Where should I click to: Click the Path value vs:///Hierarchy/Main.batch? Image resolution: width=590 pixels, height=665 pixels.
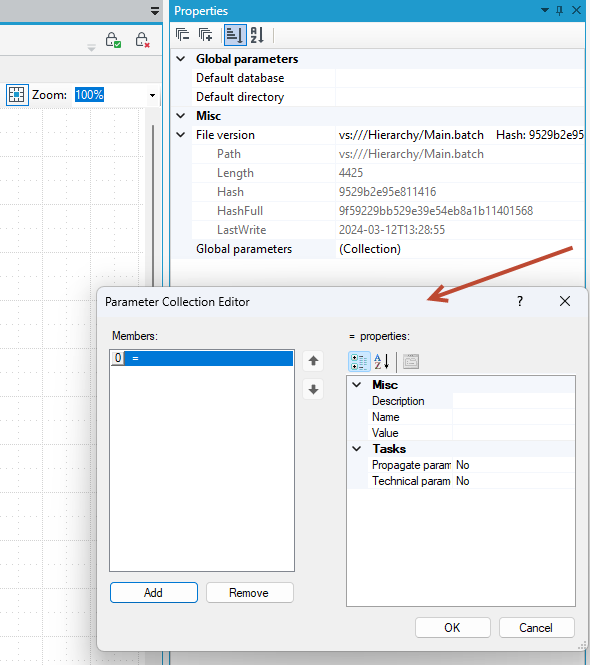click(x=411, y=154)
